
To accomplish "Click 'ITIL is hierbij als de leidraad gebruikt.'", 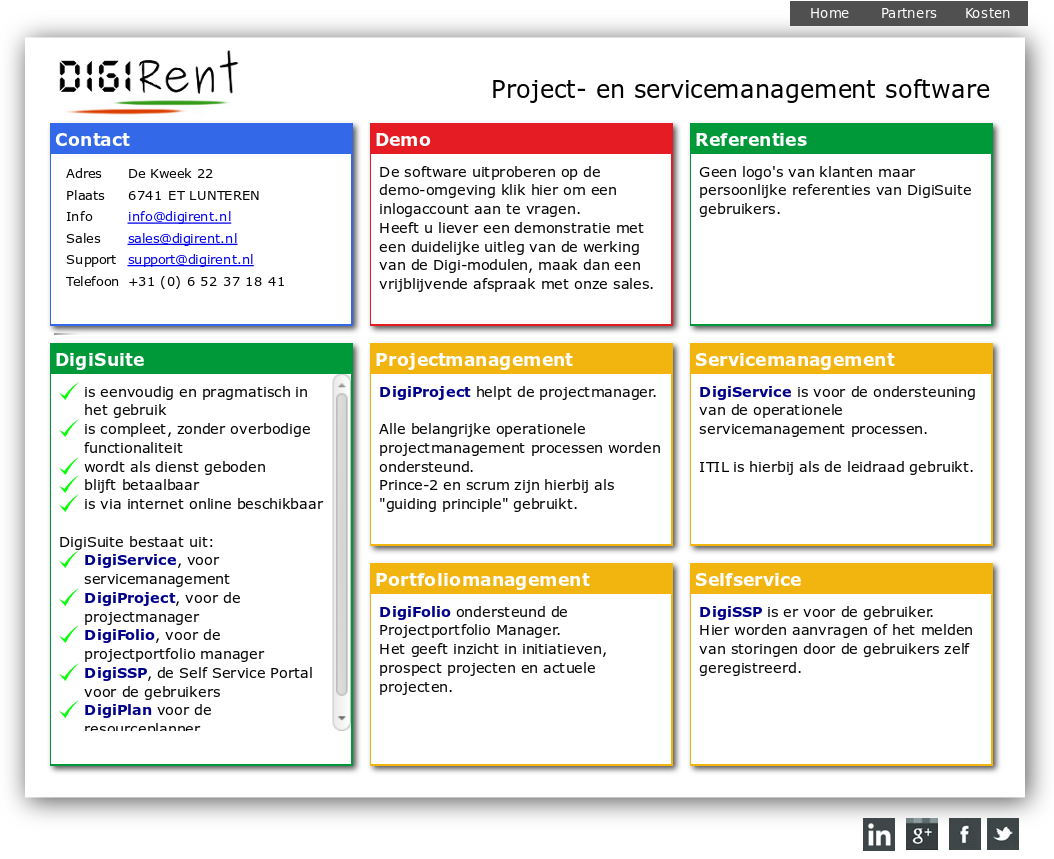I will 836,466.
